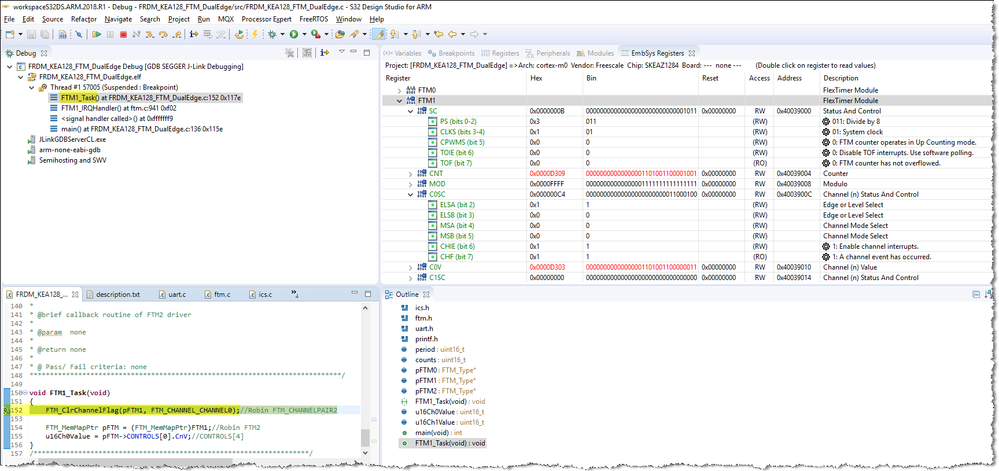Click the editor horizontal scrollbar
This screenshot has width=999, height=471.
(135, 460)
